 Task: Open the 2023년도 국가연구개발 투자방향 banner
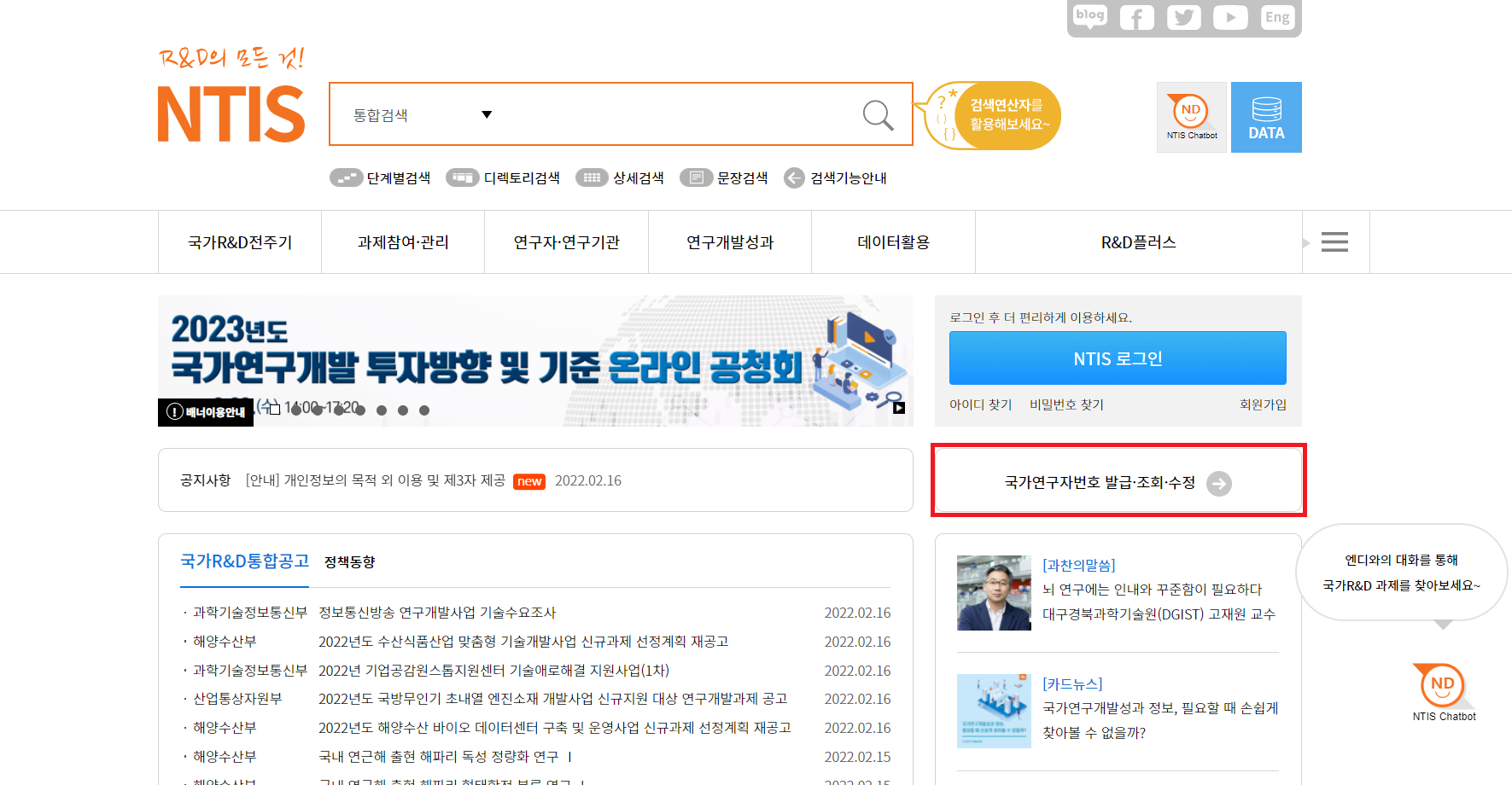point(535,361)
